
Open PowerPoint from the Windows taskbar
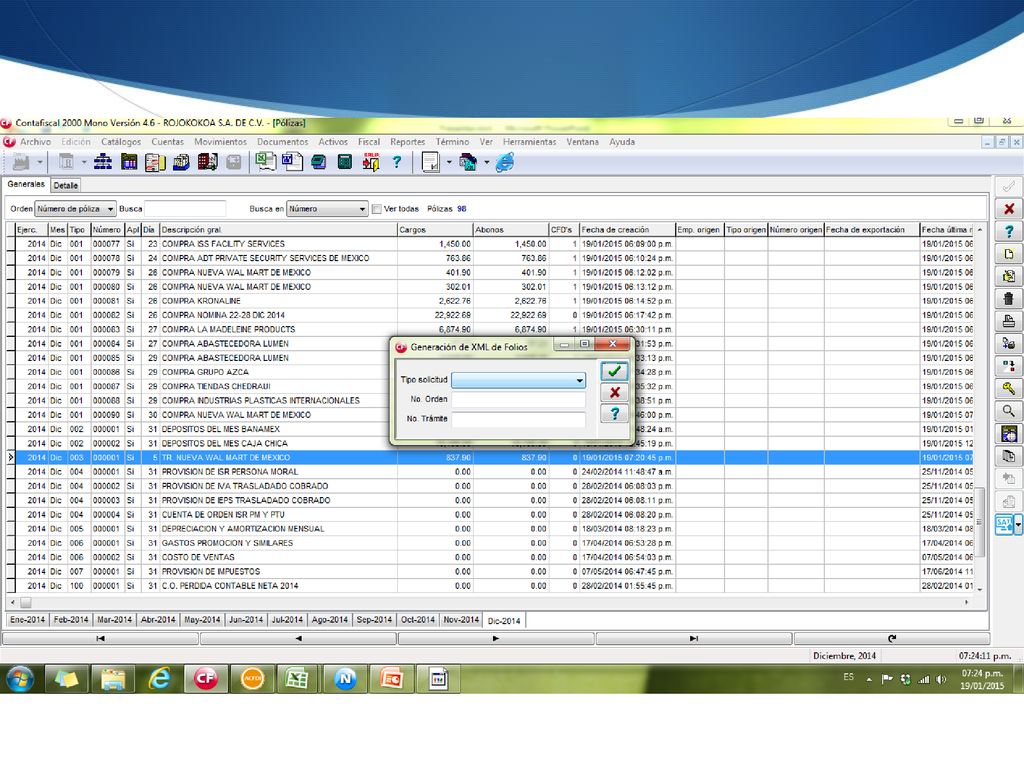tap(391, 679)
